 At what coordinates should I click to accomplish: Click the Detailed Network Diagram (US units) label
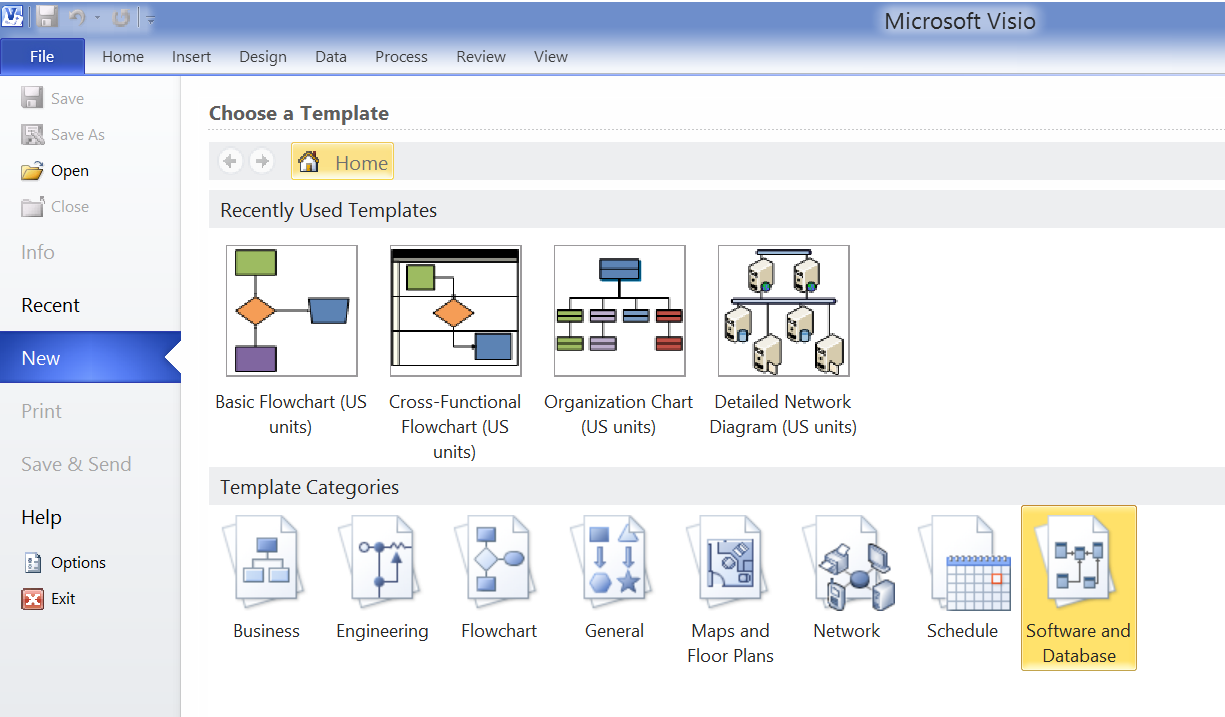pos(783,414)
